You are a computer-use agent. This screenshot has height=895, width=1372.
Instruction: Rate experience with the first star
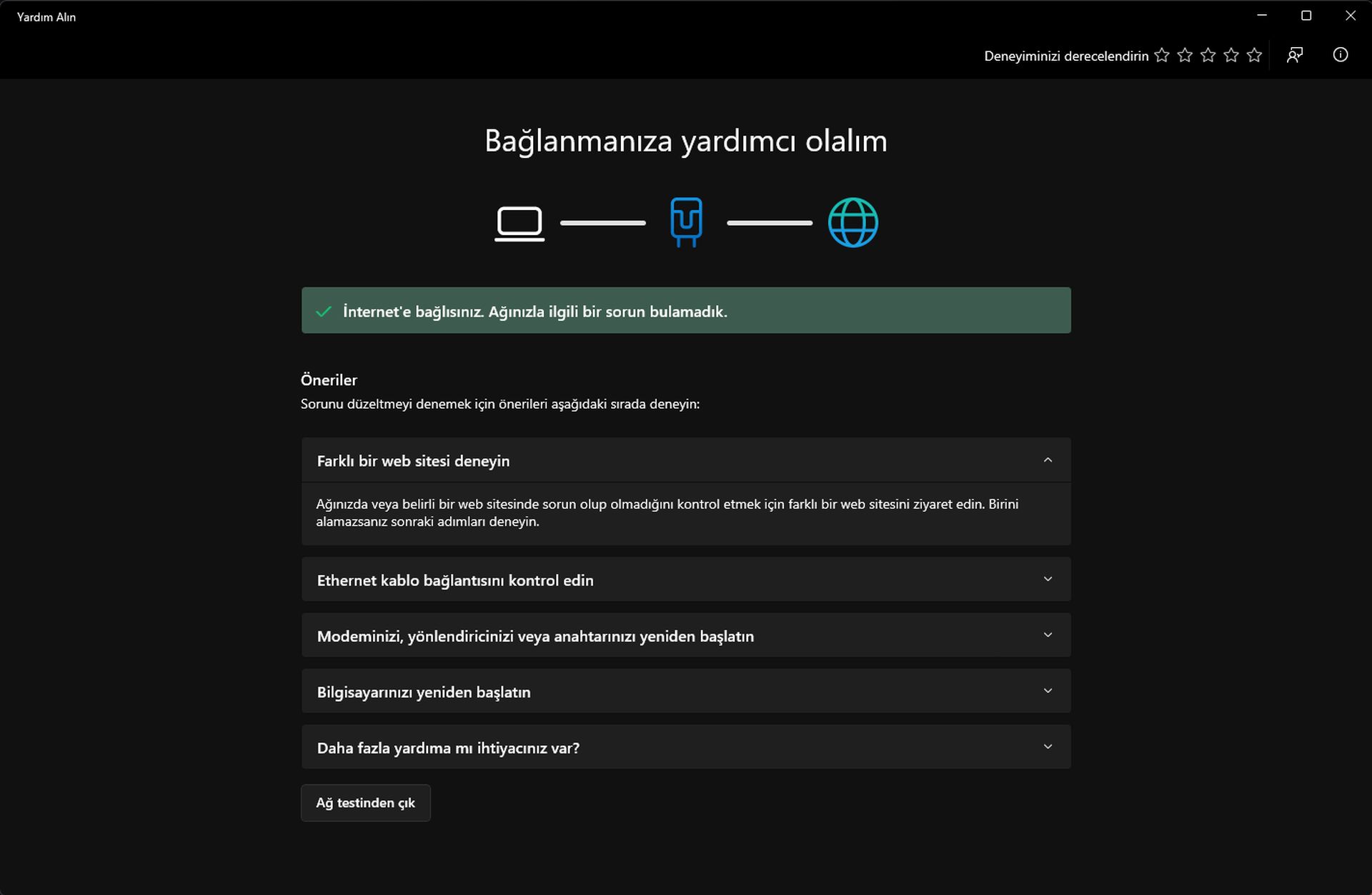click(1162, 55)
